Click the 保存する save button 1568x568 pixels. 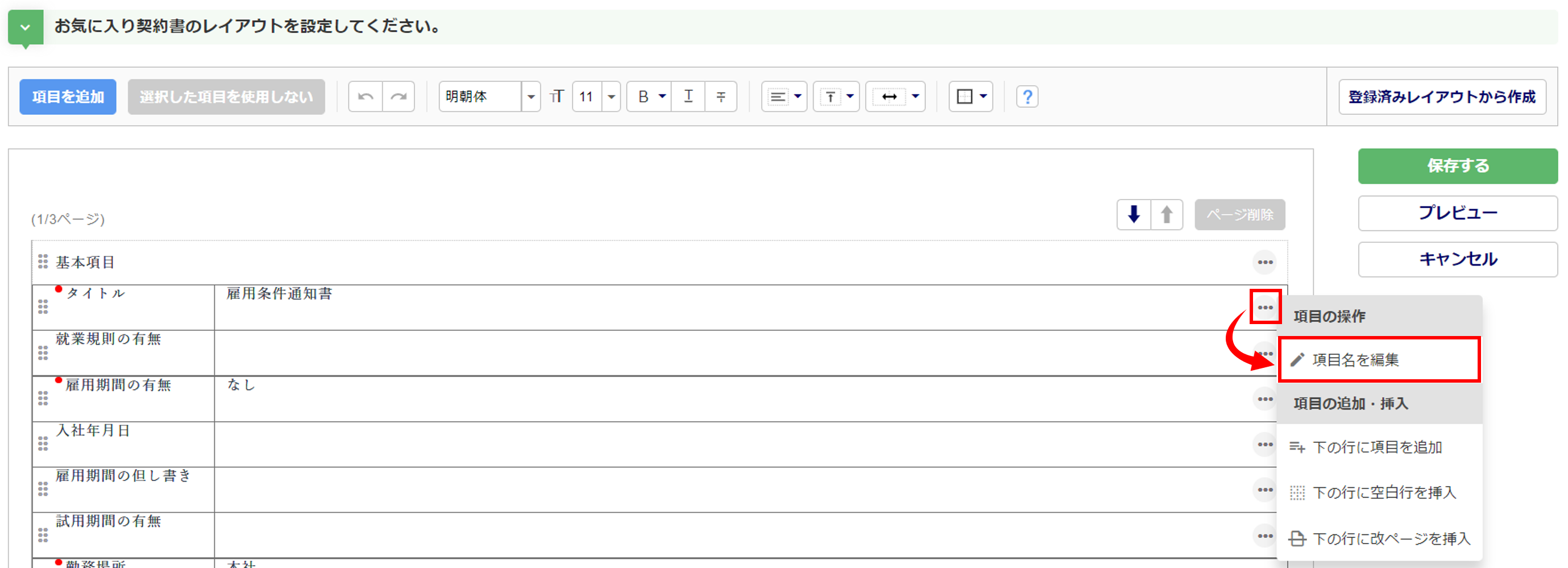click(x=1457, y=165)
